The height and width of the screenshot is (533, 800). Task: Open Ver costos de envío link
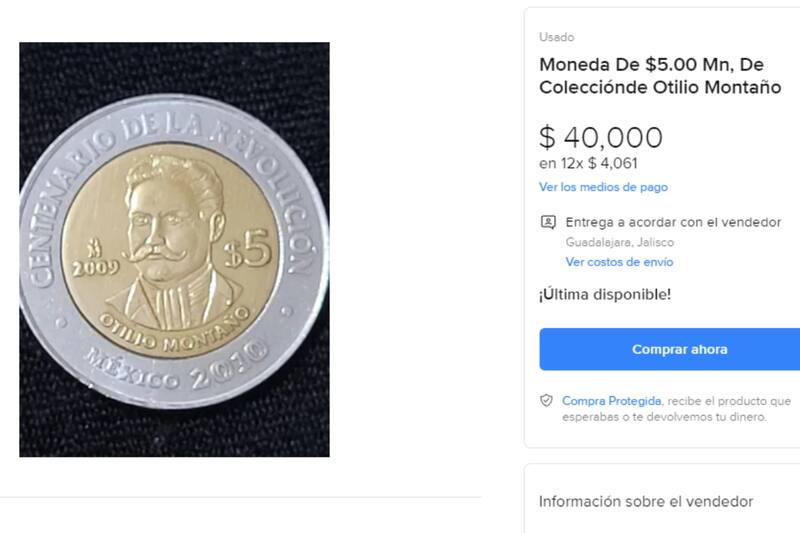click(619, 262)
